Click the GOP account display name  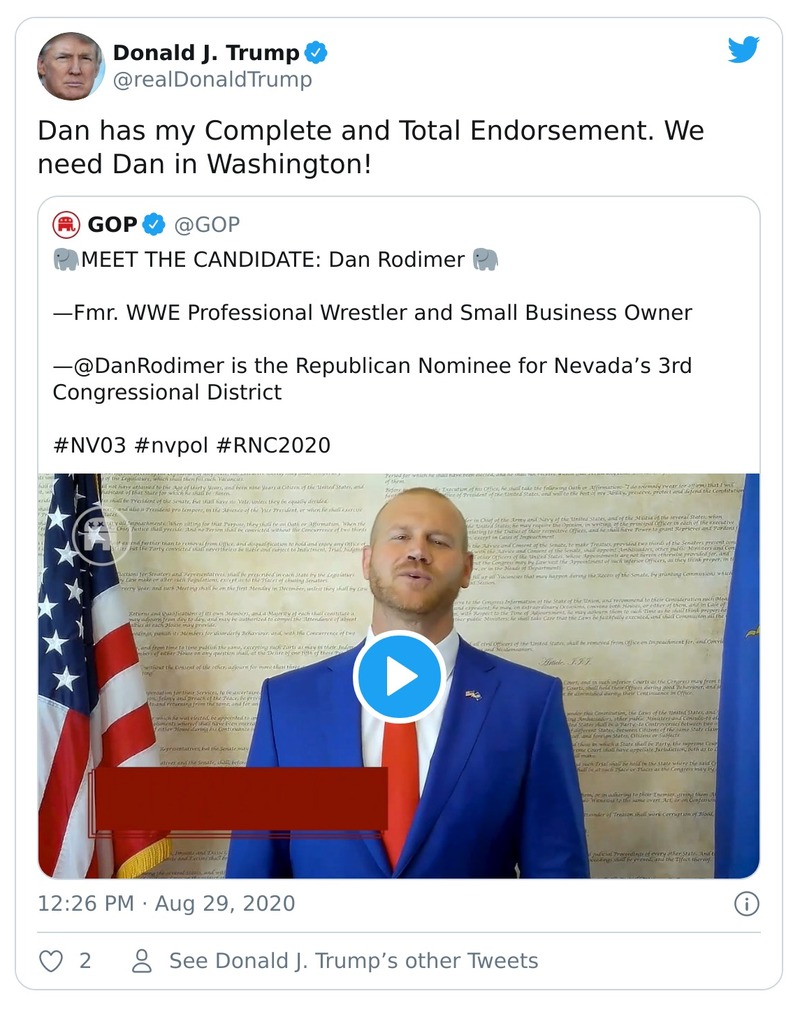pyautogui.click(x=112, y=223)
